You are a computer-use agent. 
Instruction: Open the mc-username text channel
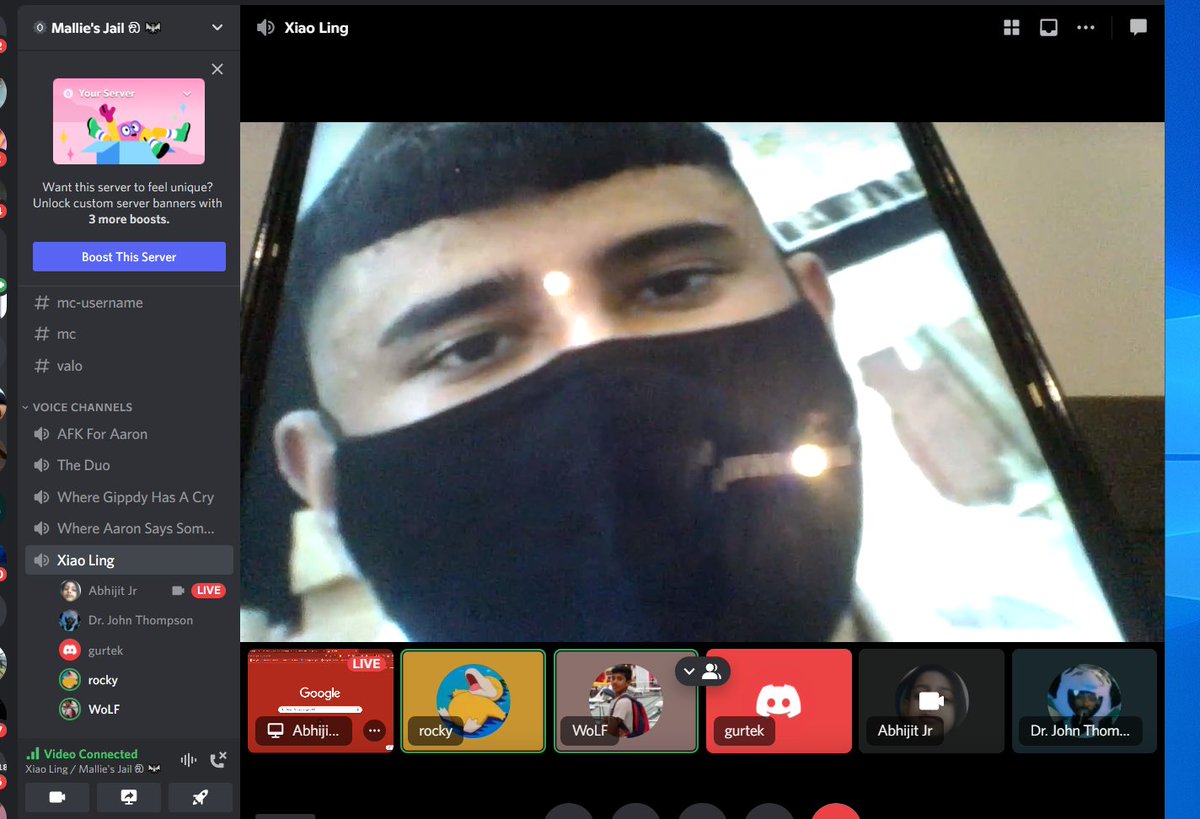(129, 302)
